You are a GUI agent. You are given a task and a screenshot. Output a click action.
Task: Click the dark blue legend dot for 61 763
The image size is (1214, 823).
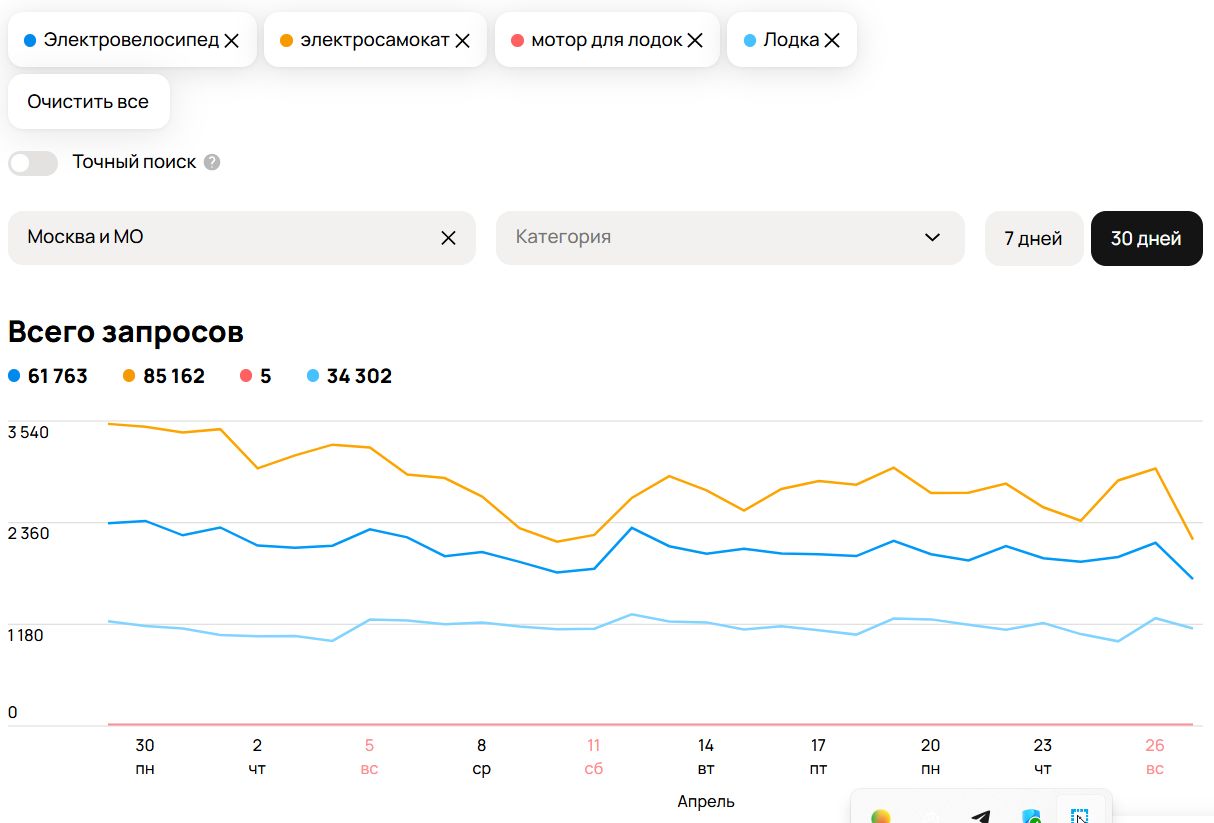pos(14,377)
